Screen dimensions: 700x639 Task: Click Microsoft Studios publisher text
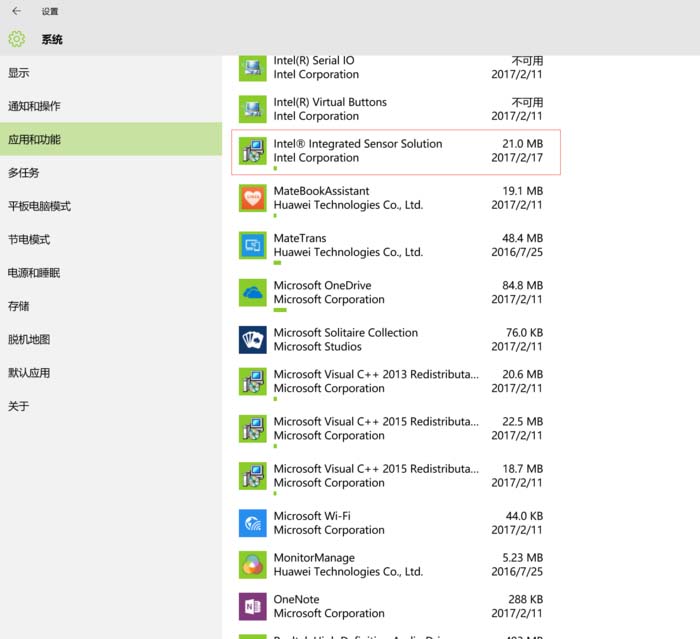pos(317,347)
